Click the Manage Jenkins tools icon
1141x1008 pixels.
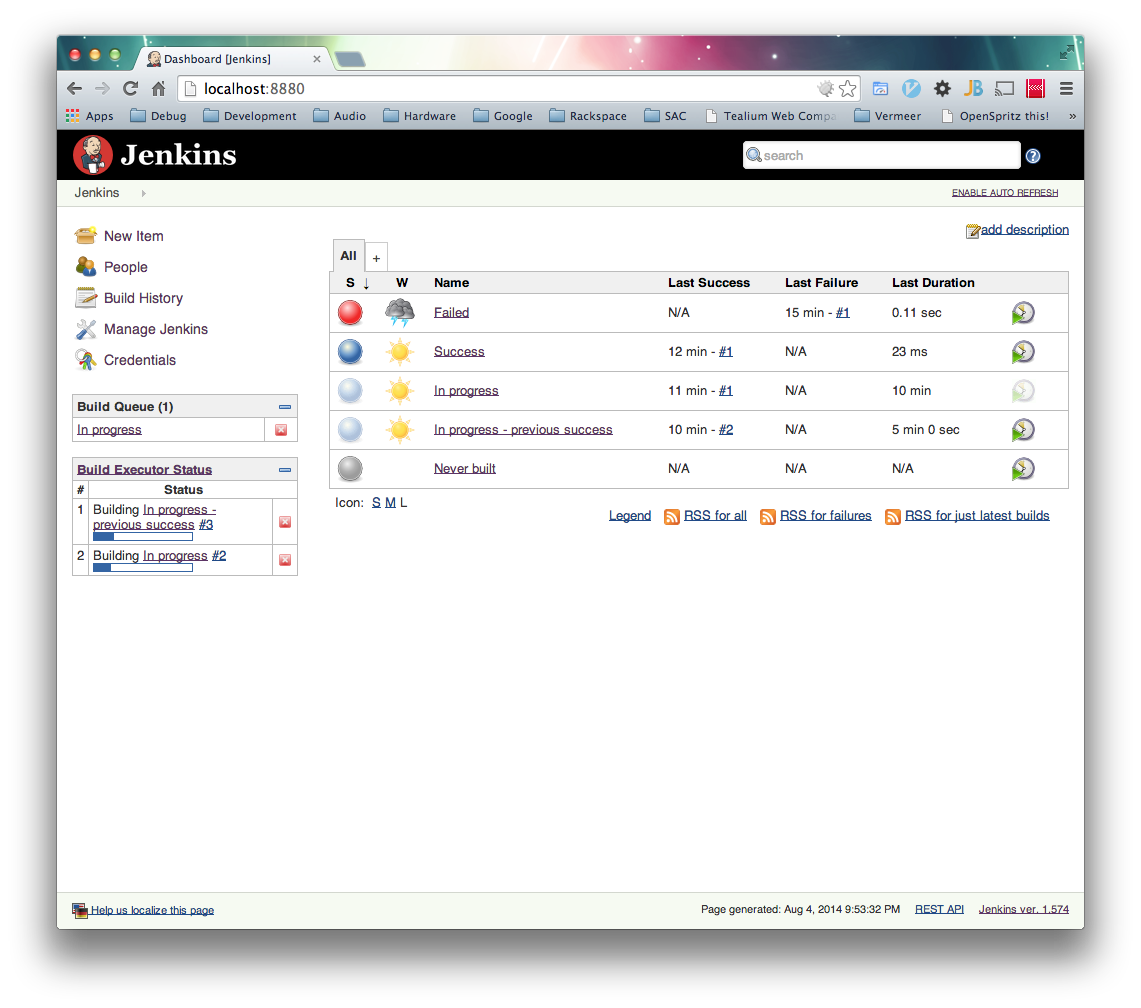tap(86, 329)
